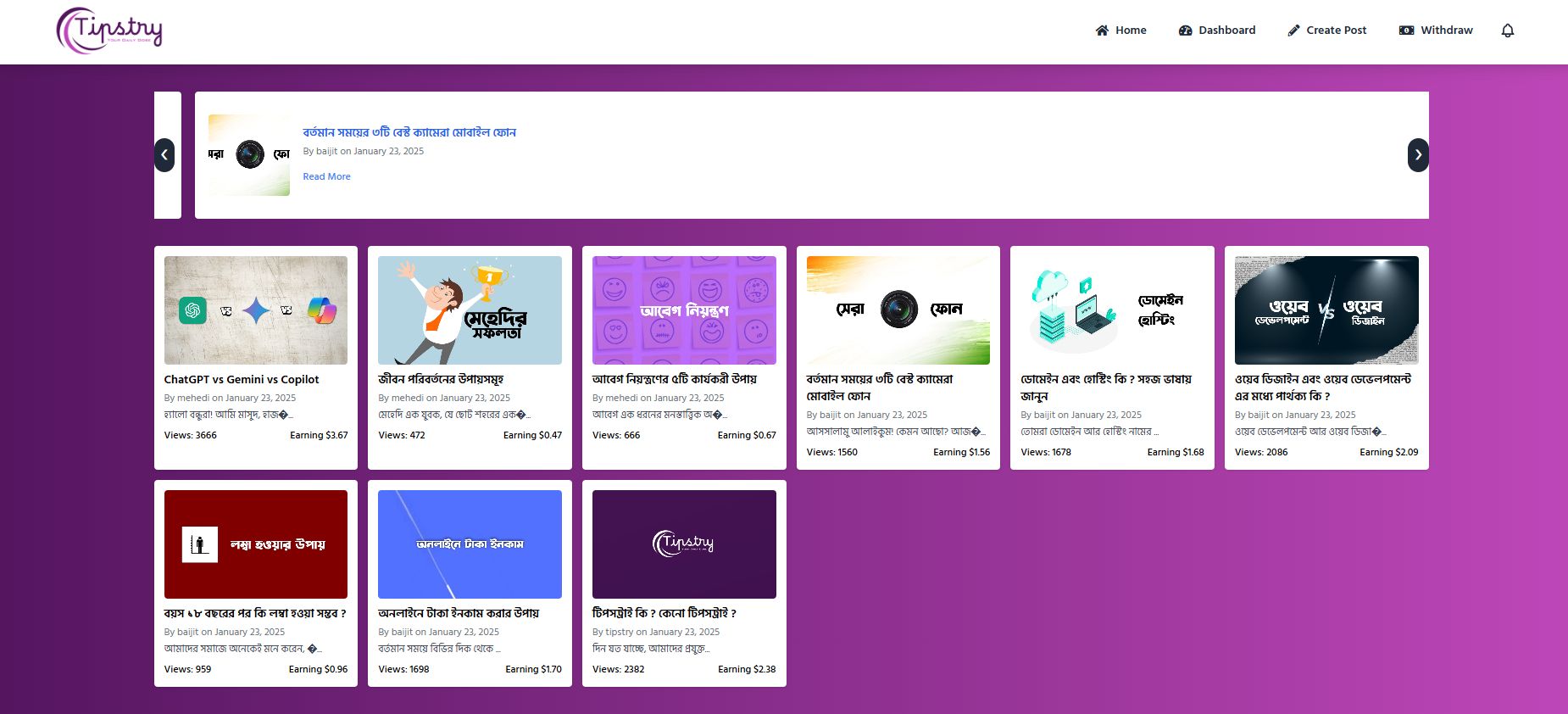Open the trophy cartoon man thumbnail

coord(470,310)
